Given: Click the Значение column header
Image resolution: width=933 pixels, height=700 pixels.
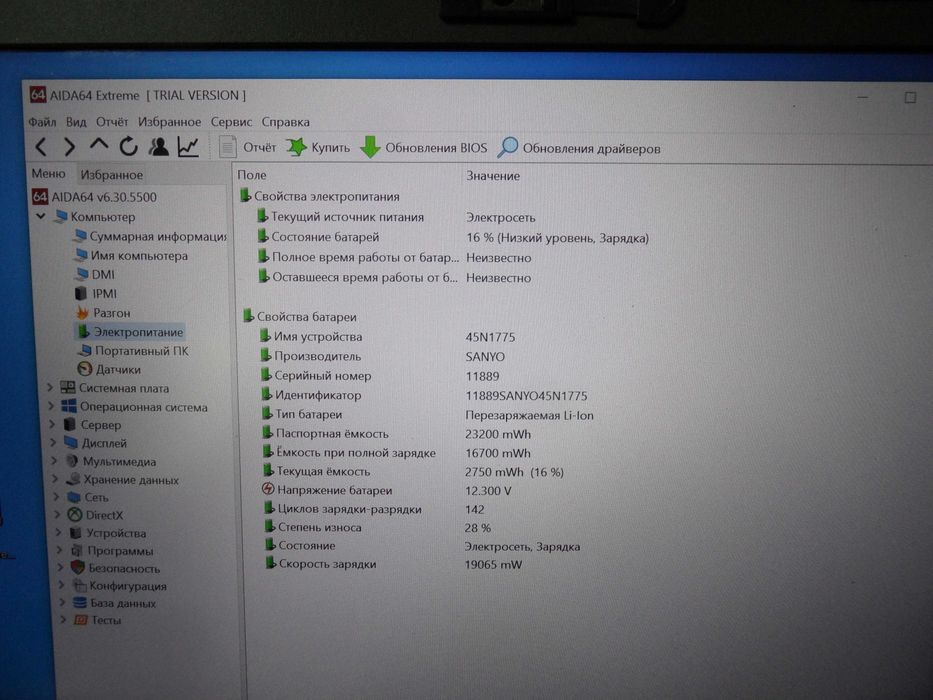Looking at the screenshot, I should point(493,176).
